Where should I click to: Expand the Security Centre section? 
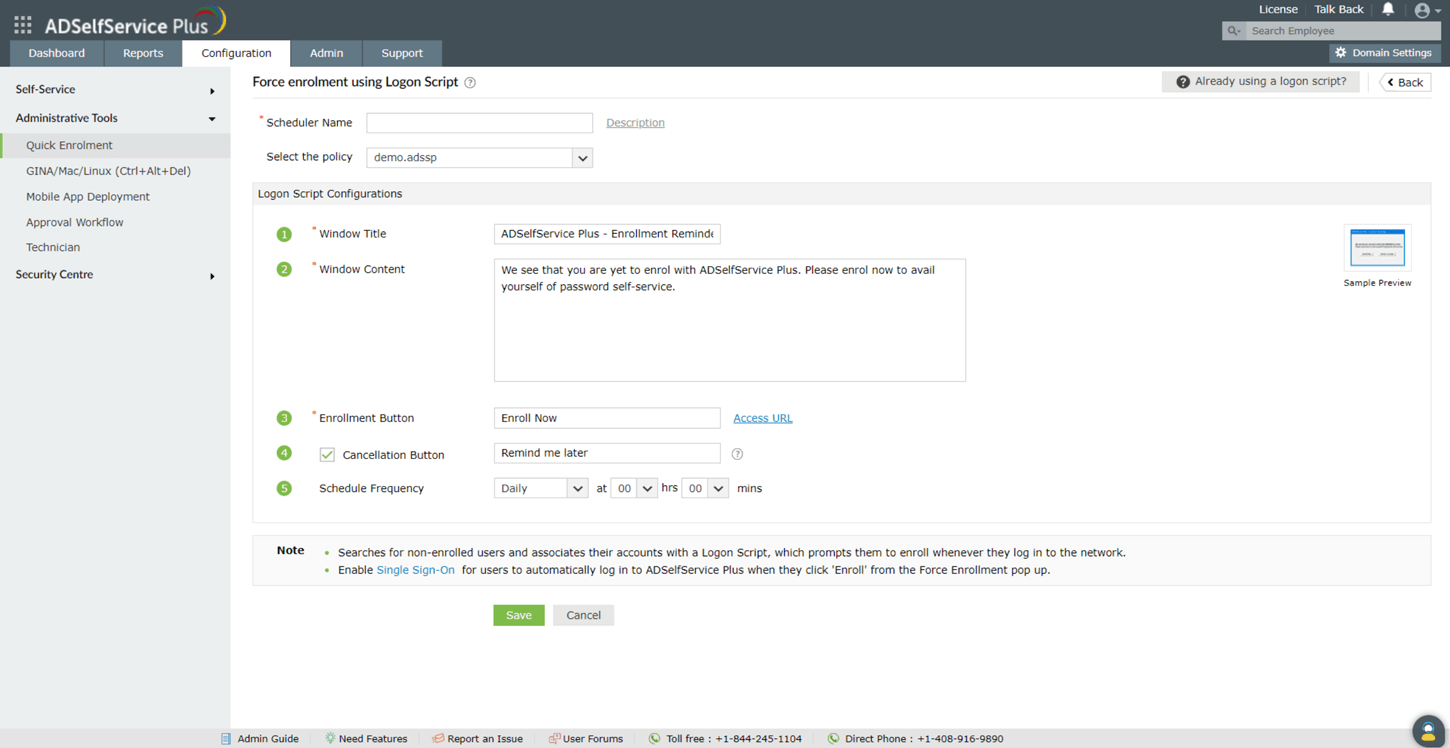pyautogui.click(x=115, y=275)
